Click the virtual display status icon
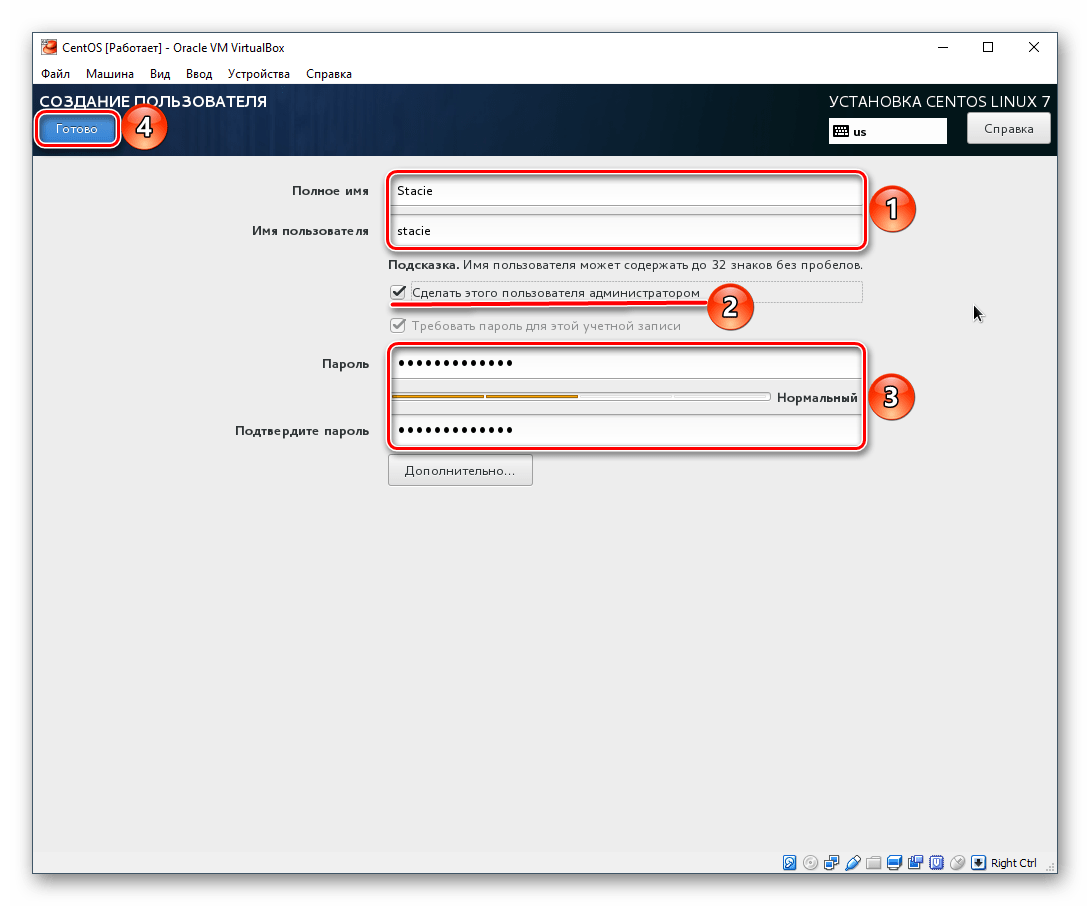Image resolution: width=1090 pixels, height=906 pixels. point(895,863)
